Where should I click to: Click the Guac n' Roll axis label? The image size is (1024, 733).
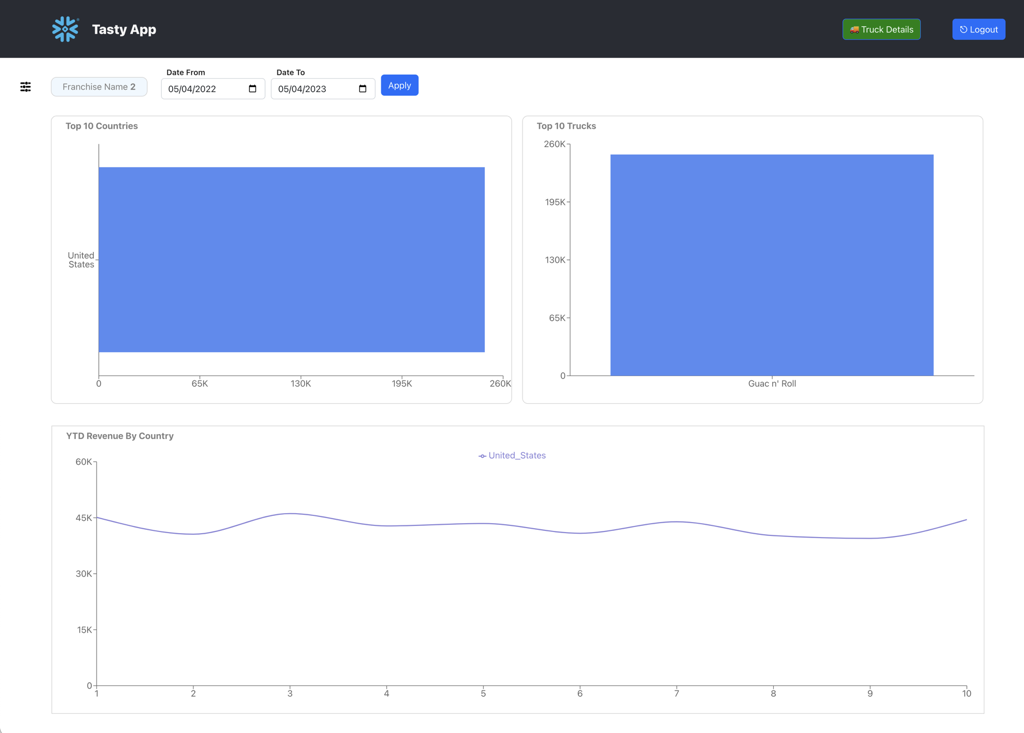pos(772,384)
